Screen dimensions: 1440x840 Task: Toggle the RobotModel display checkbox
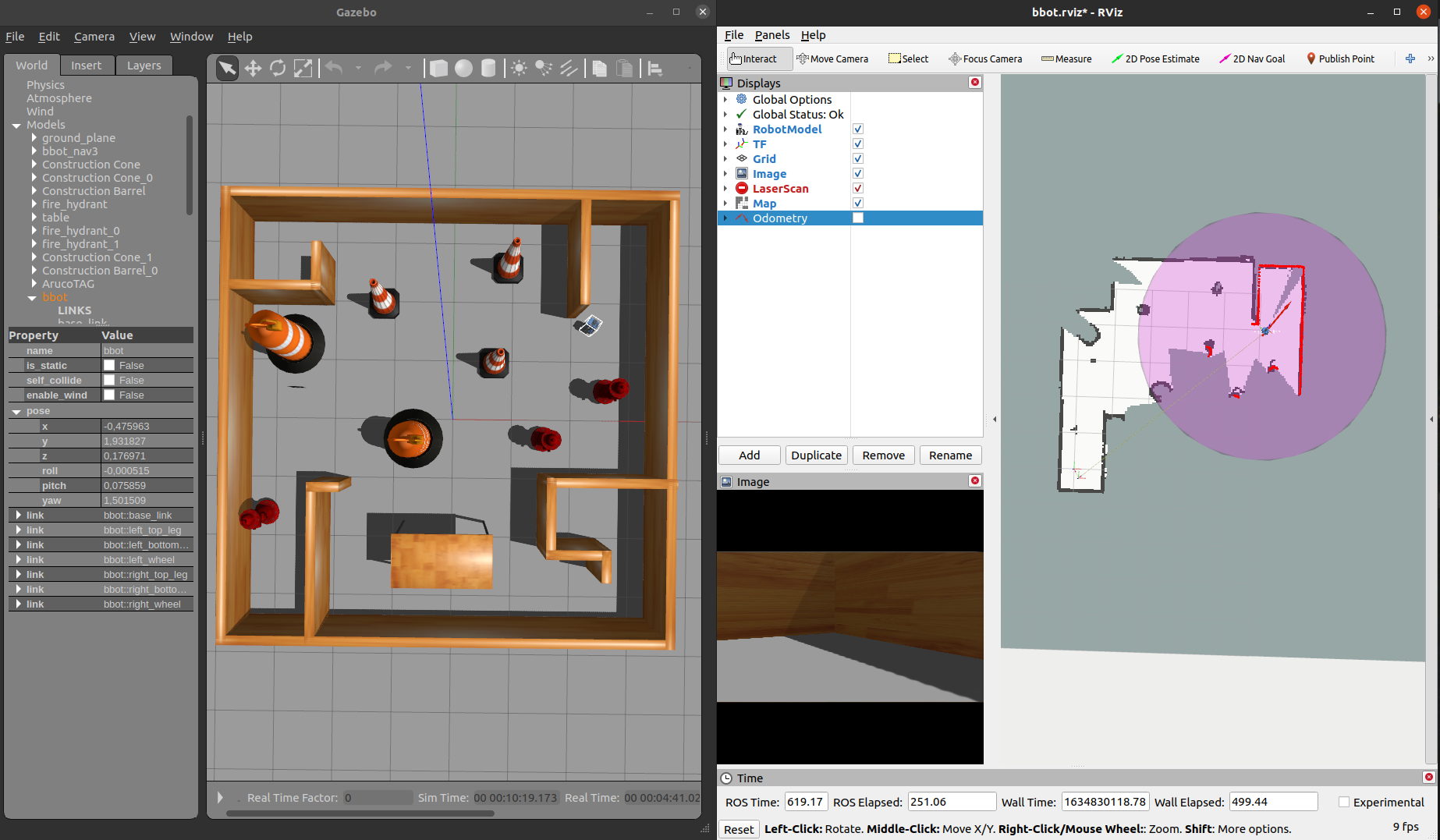858,129
